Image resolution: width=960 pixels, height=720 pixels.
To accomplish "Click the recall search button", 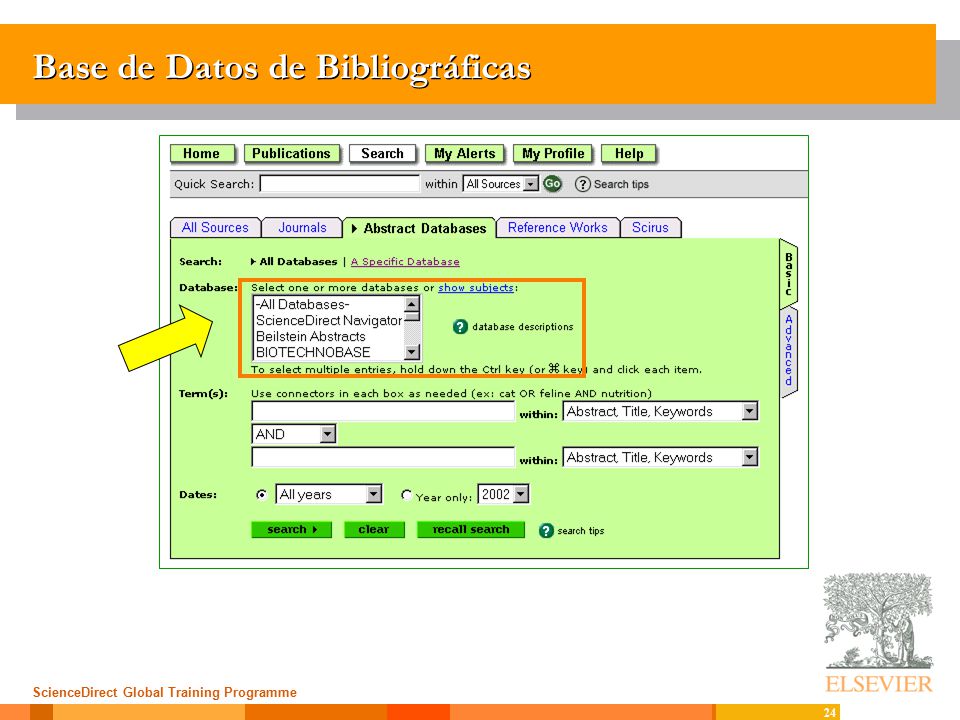I will (471, 530).
